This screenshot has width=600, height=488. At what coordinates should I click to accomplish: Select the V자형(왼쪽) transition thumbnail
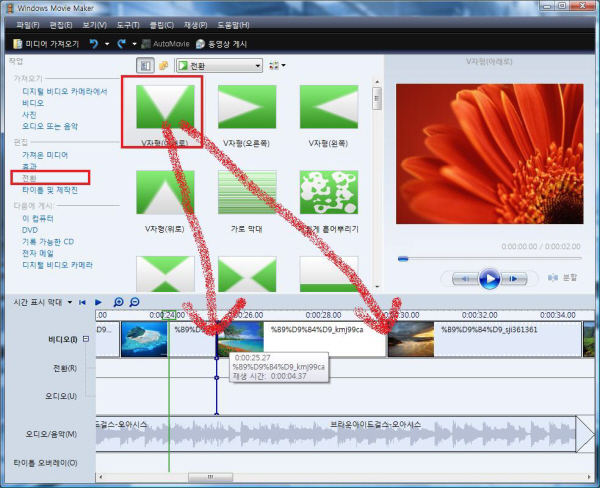point(329,107)
